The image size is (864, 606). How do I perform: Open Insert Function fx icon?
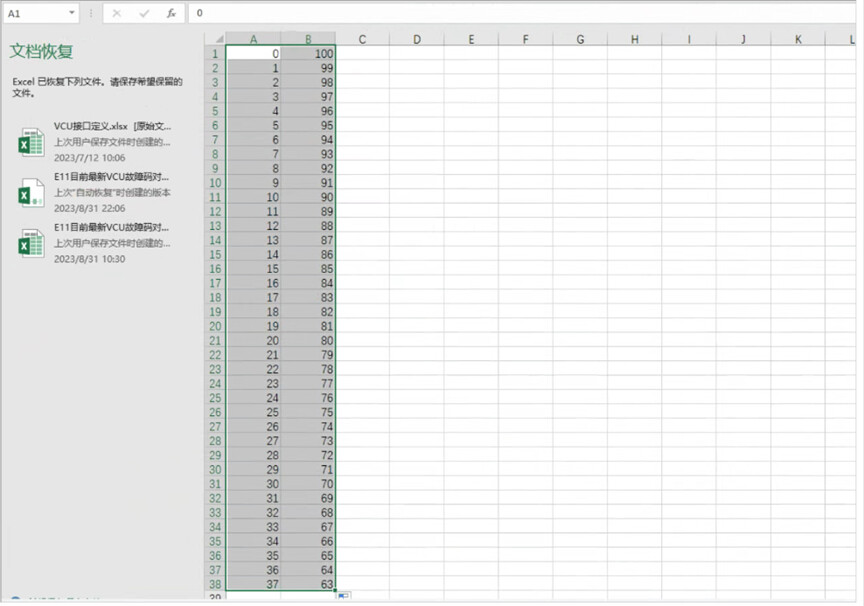[171, 13]
